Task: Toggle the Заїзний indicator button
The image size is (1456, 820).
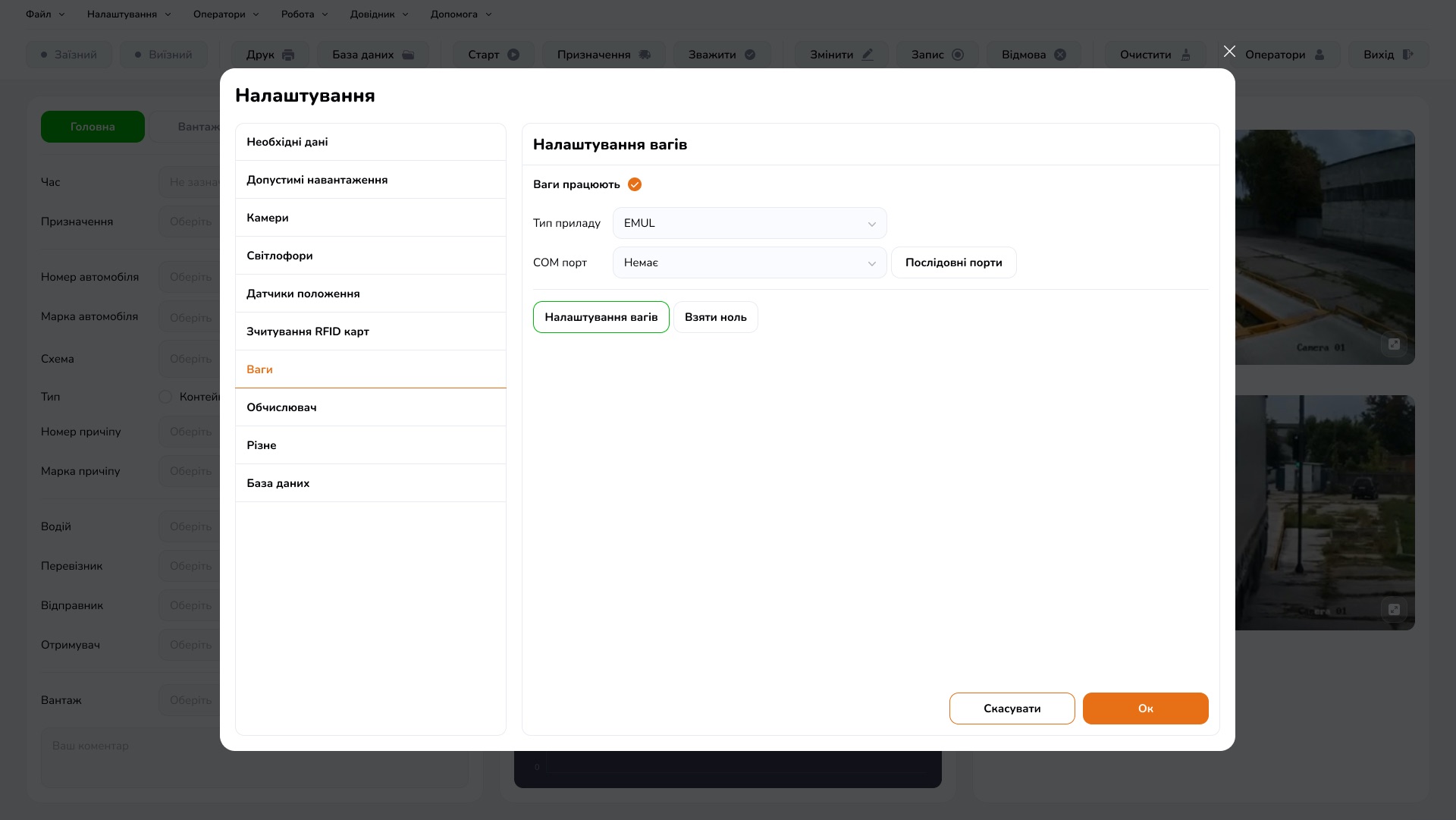Action: tap(69, 55)
